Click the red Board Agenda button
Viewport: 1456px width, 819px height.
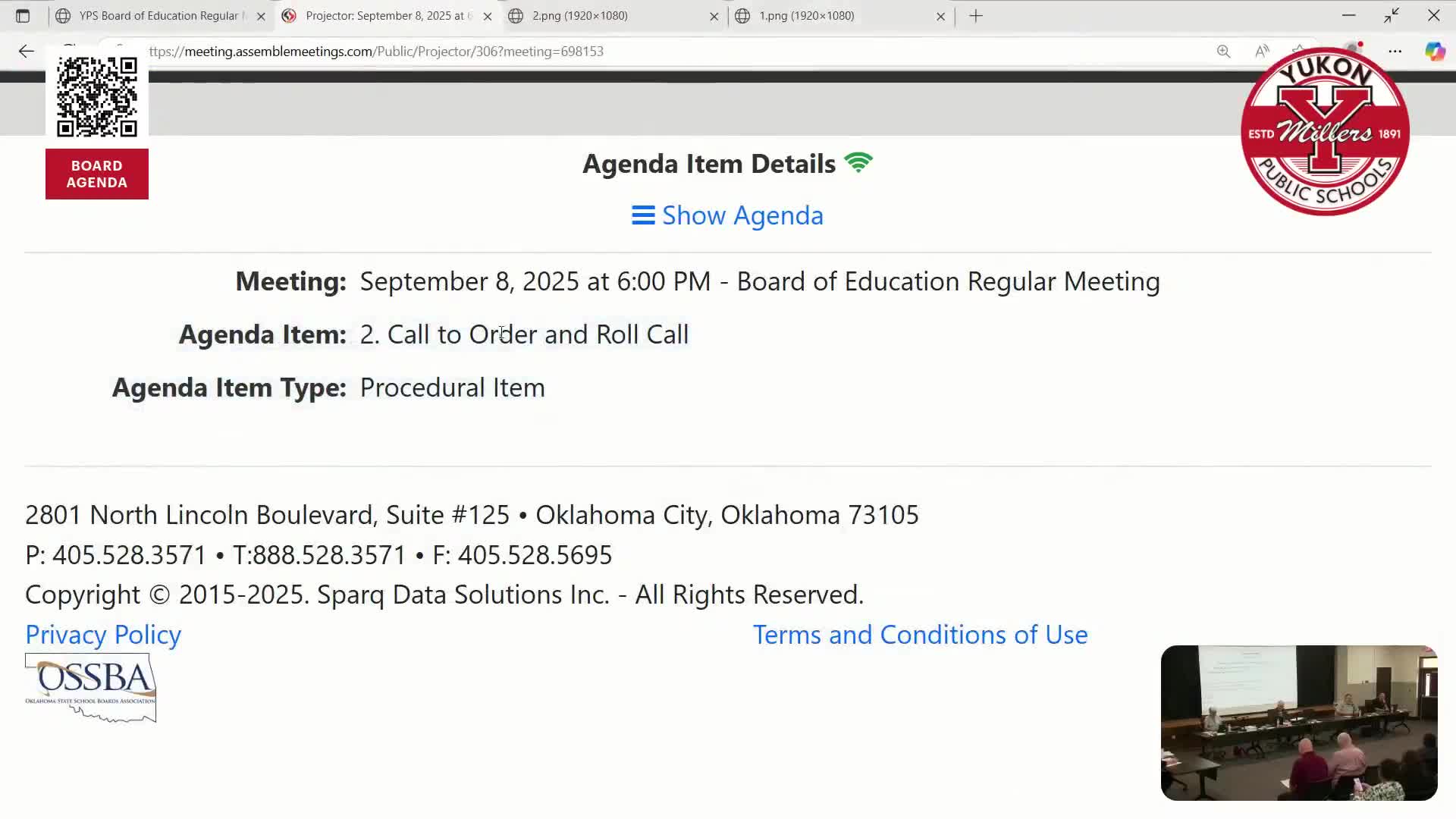tap(97, 174)
